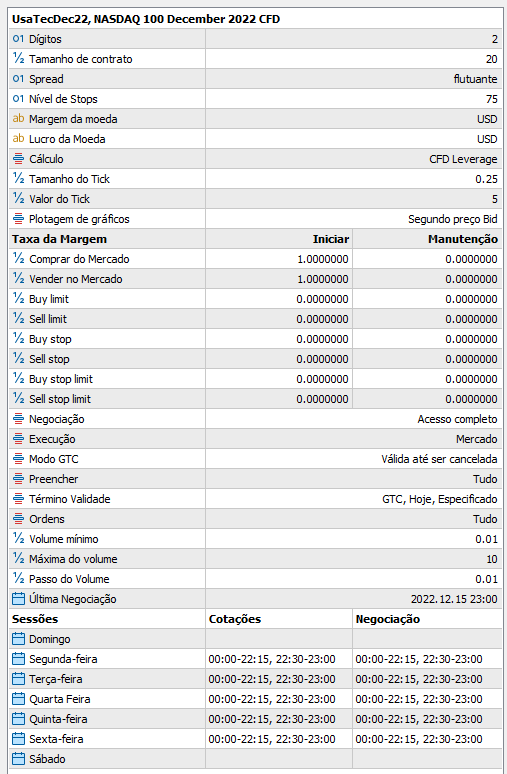Click the fraction icon beside Buy limit
Image resolution: width=507 pixels, height=774 pixels.
tap(18, 299)
